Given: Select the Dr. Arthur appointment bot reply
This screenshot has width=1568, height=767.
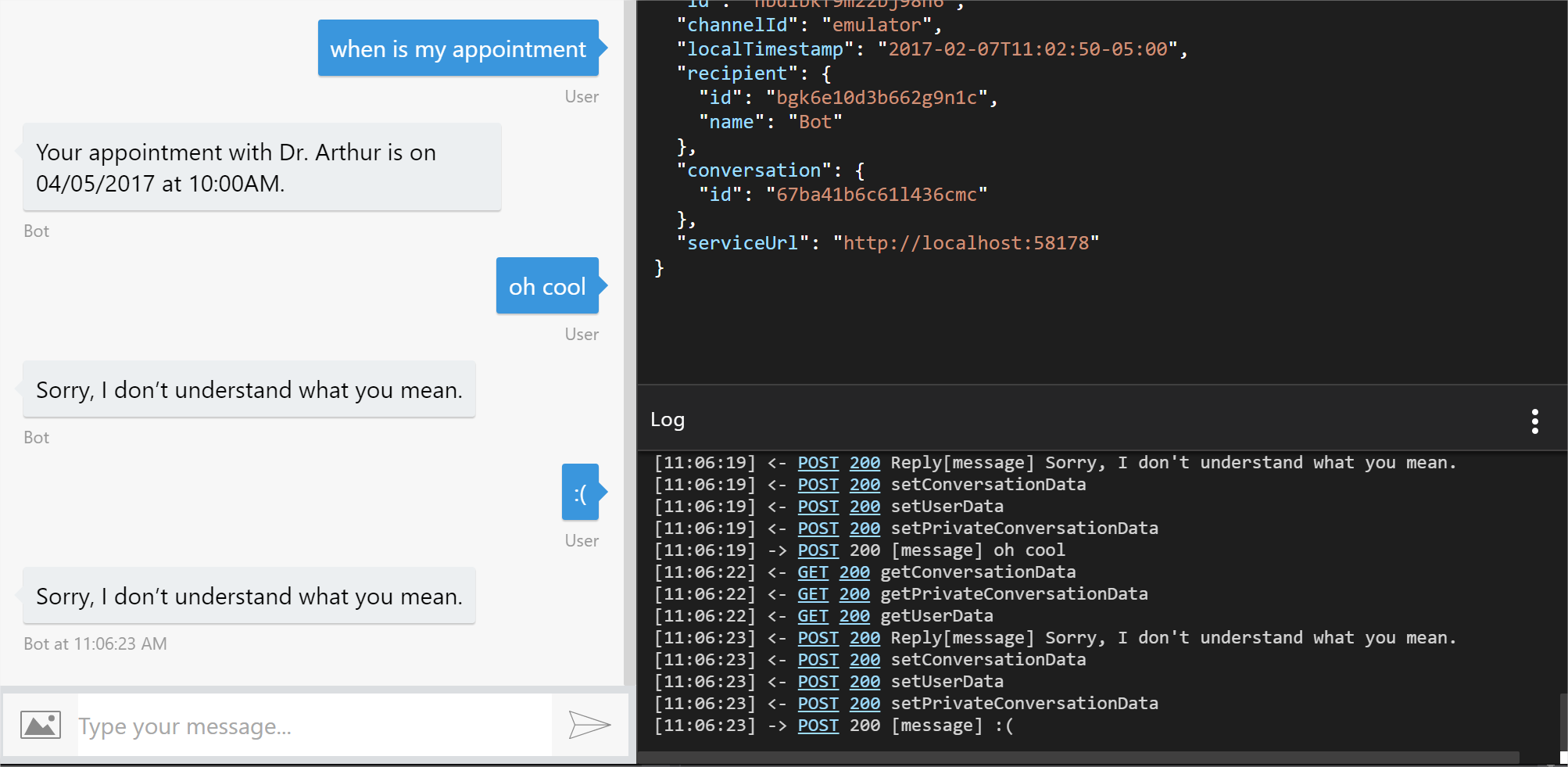Looking at the screenshot, I should [x=262, y=167].
